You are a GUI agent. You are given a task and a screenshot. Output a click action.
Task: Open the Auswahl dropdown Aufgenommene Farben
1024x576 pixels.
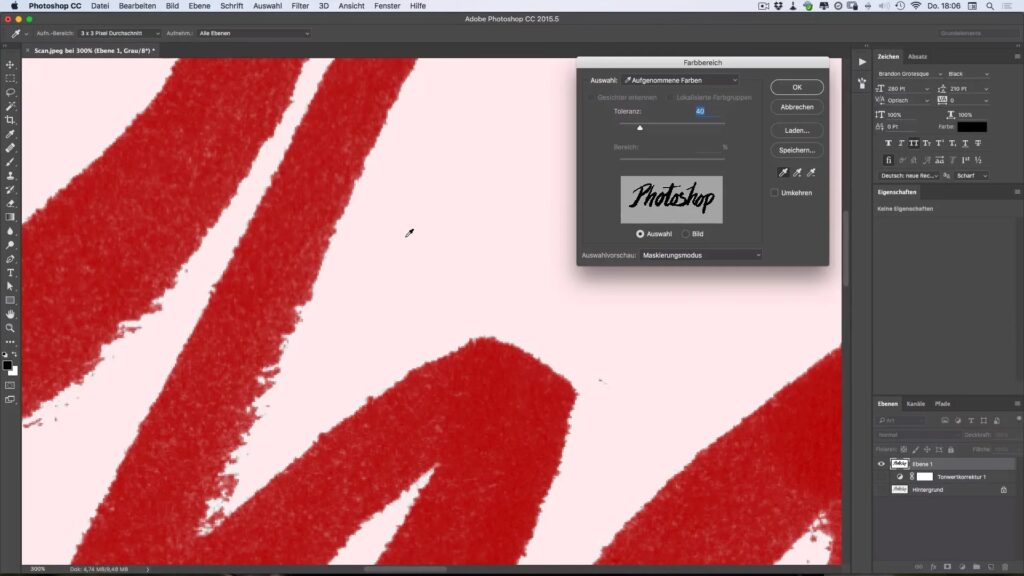[679, 80]
